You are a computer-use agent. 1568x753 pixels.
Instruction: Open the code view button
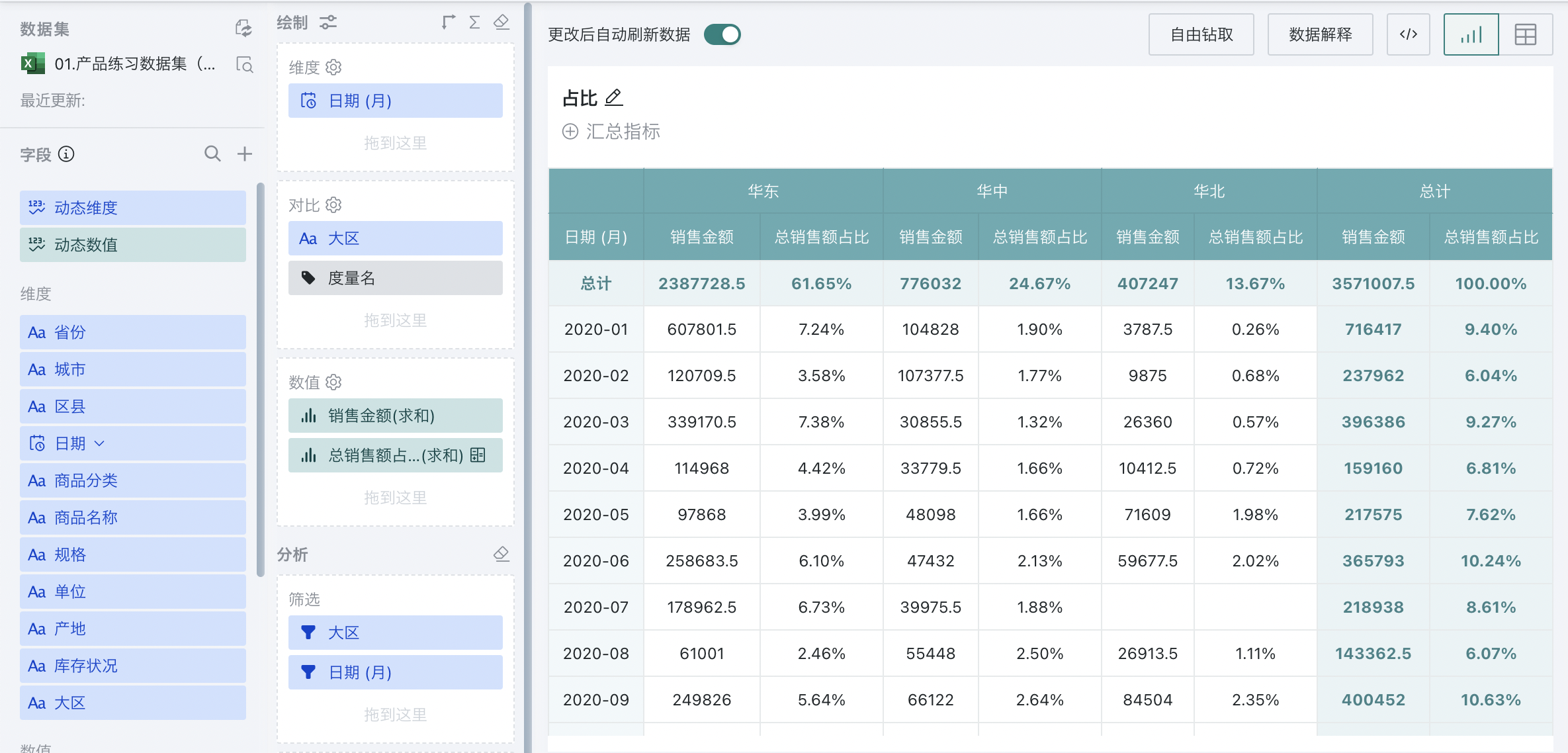(x=1408, y=34)
